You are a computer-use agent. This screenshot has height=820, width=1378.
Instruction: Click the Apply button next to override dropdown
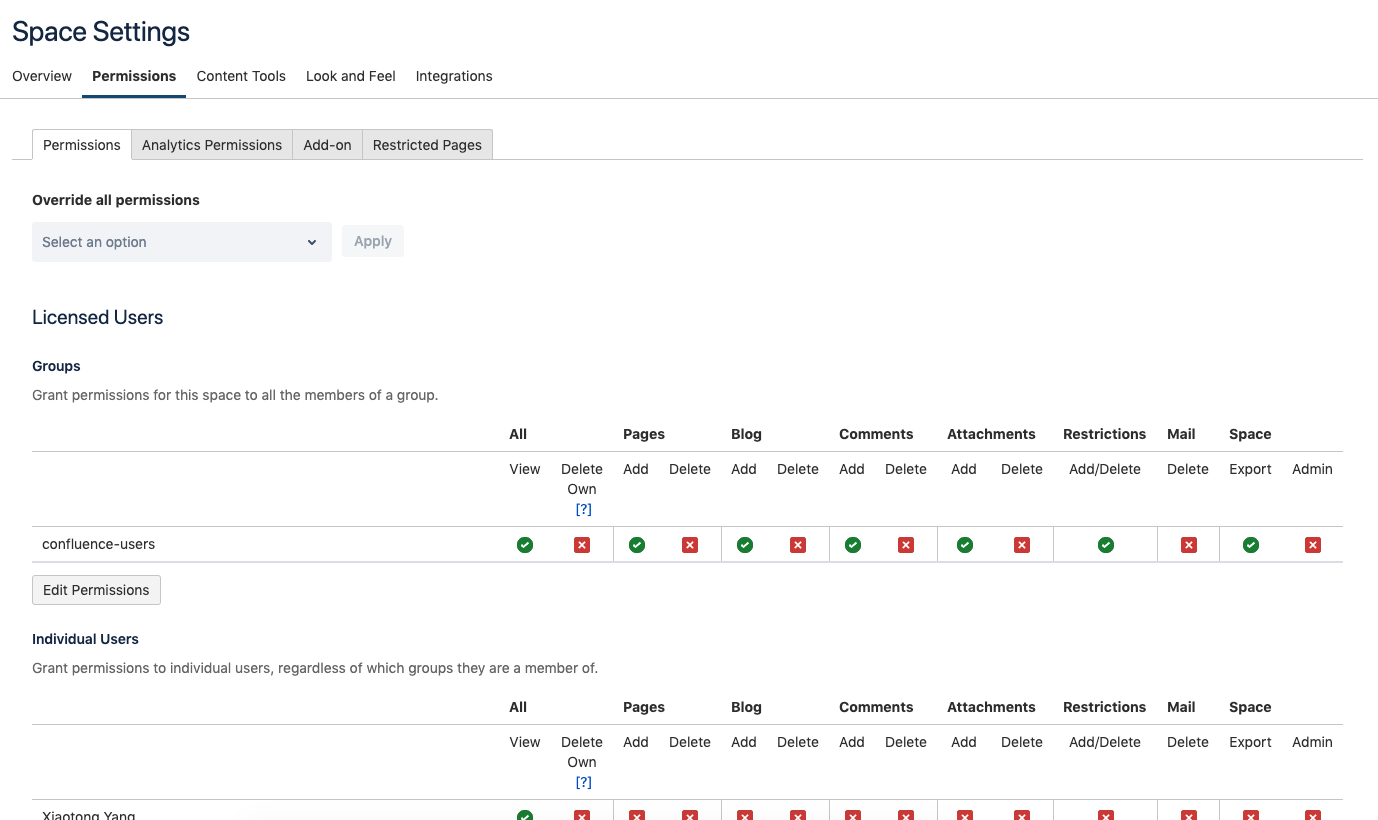373,241
